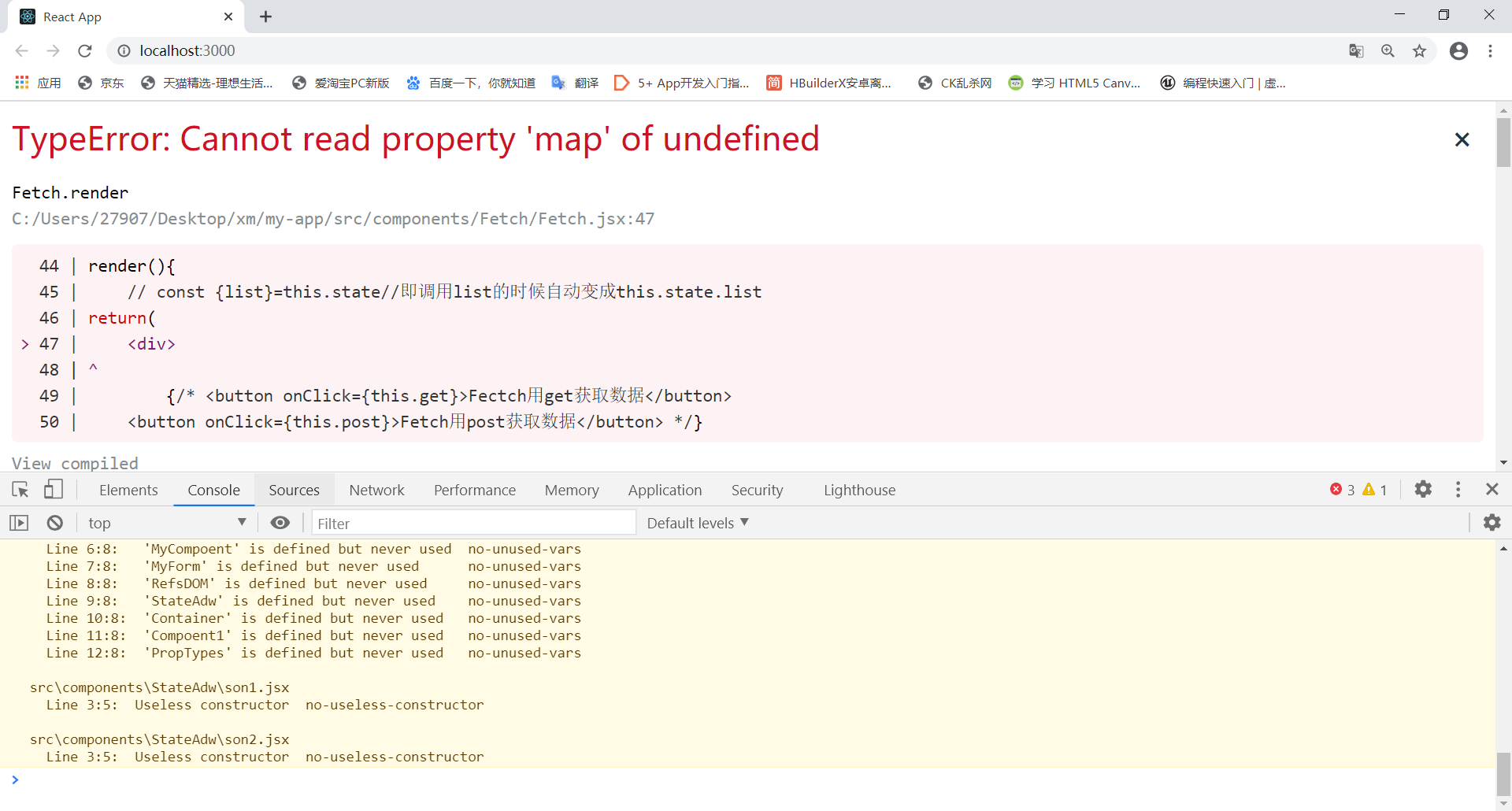1512x811 pixels.
Task: Click the TypeError heading text
Action: pyautogui.click(x=416, y=139)
